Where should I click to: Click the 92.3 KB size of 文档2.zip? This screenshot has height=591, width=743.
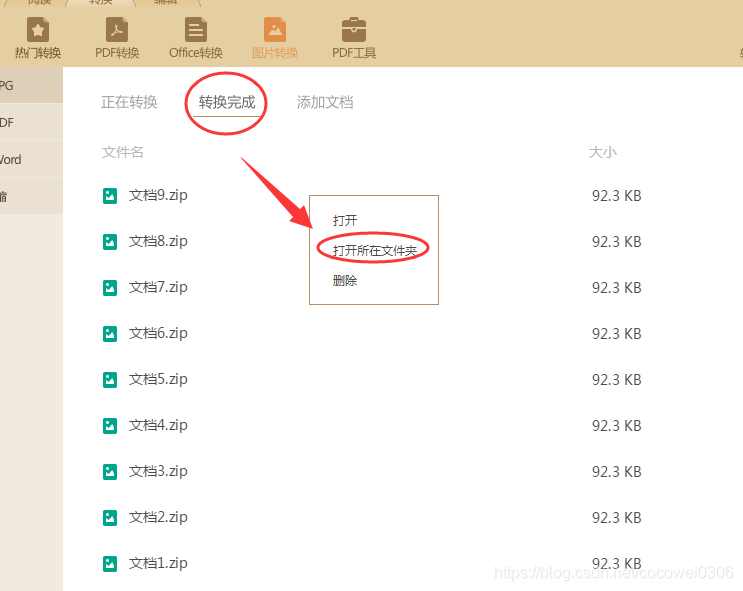[x=616, y=518]
